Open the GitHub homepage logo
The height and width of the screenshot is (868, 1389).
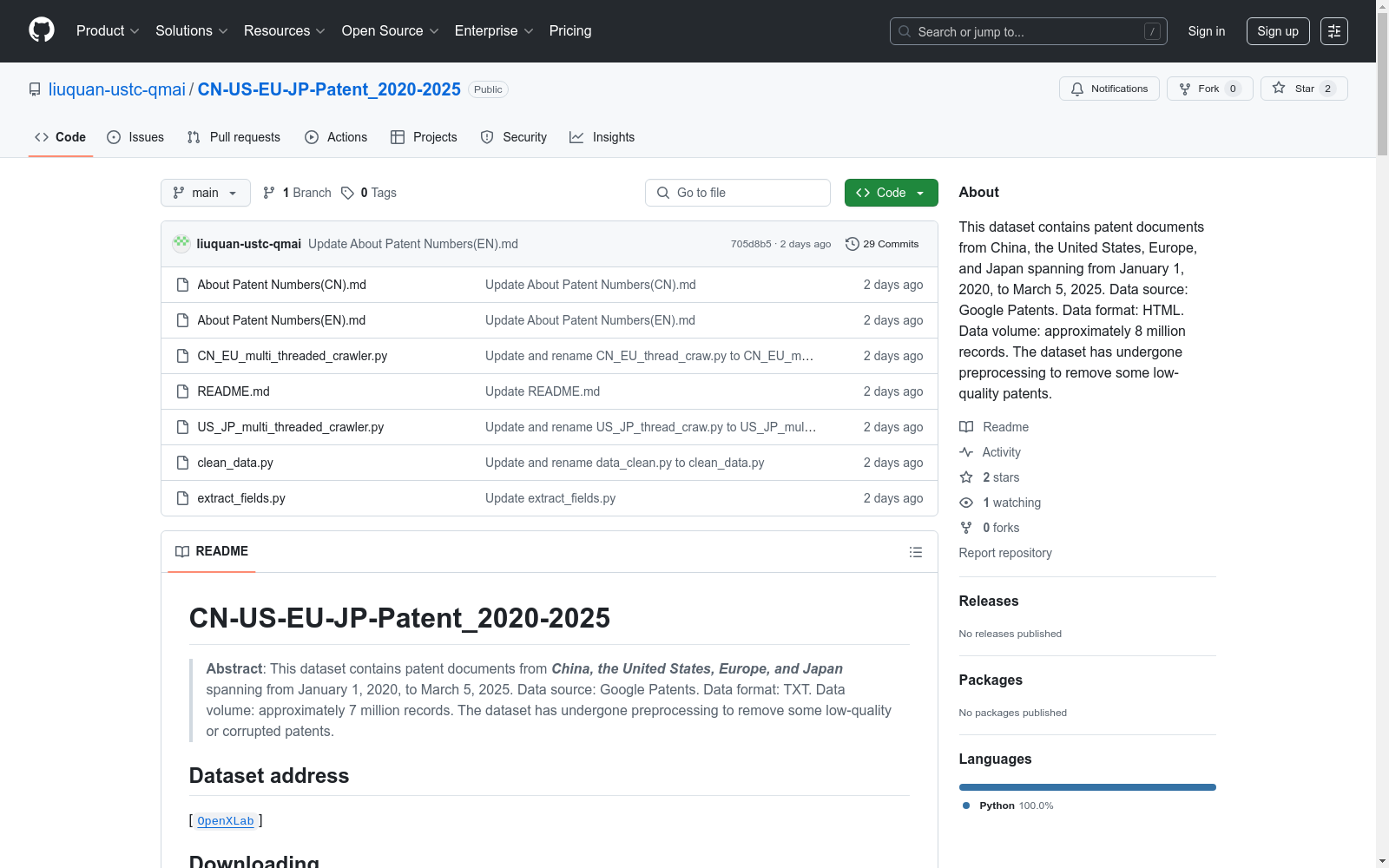coord(42,30)
